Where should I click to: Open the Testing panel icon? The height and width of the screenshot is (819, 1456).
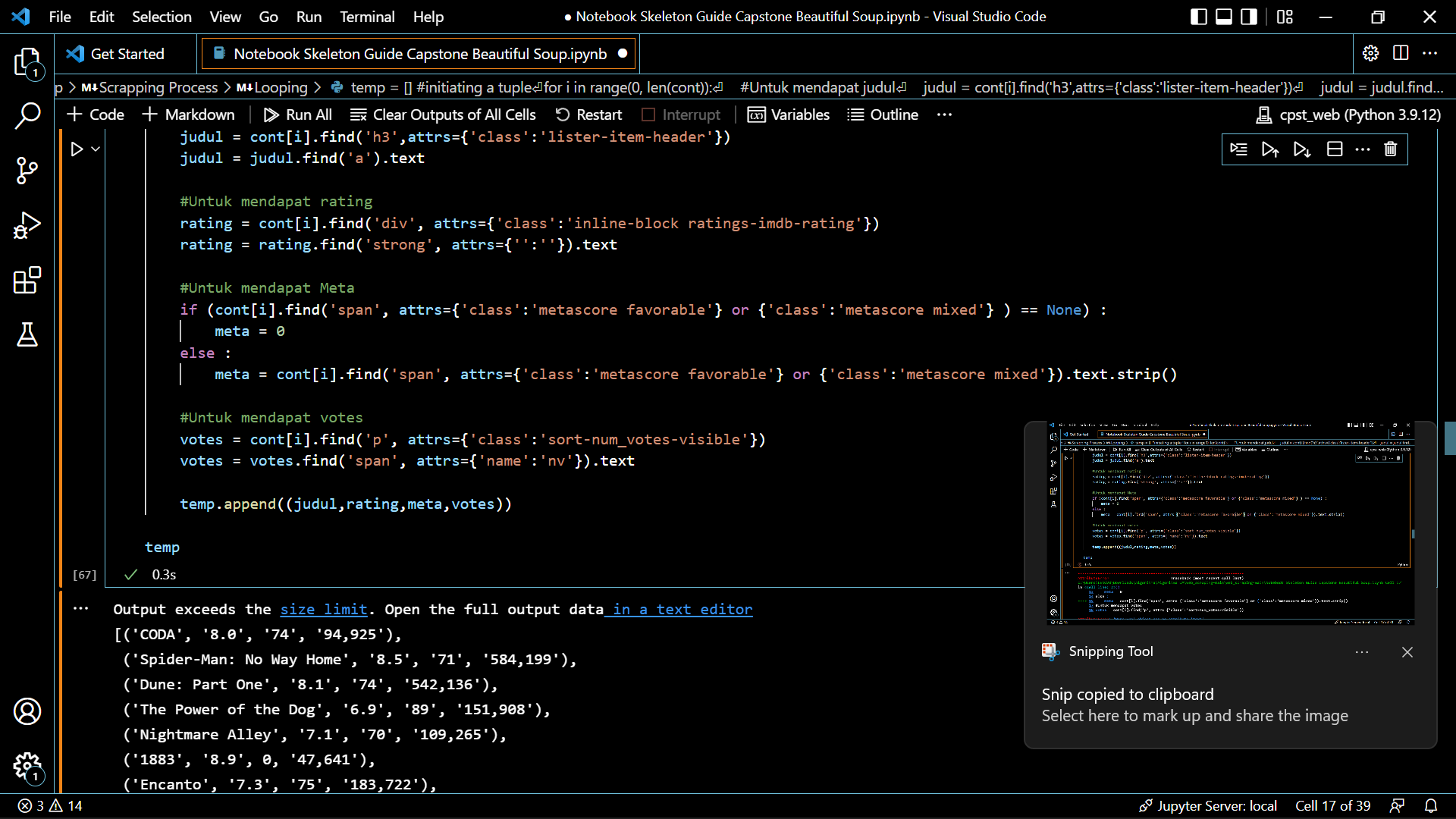point(27,335)
